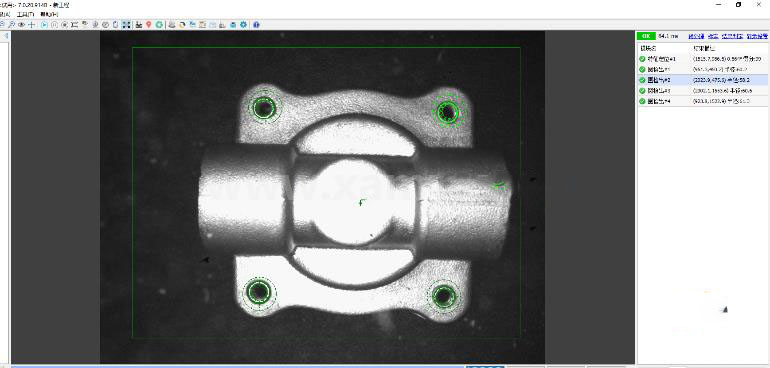Click the blue help info icon

[x=256, y=25]
